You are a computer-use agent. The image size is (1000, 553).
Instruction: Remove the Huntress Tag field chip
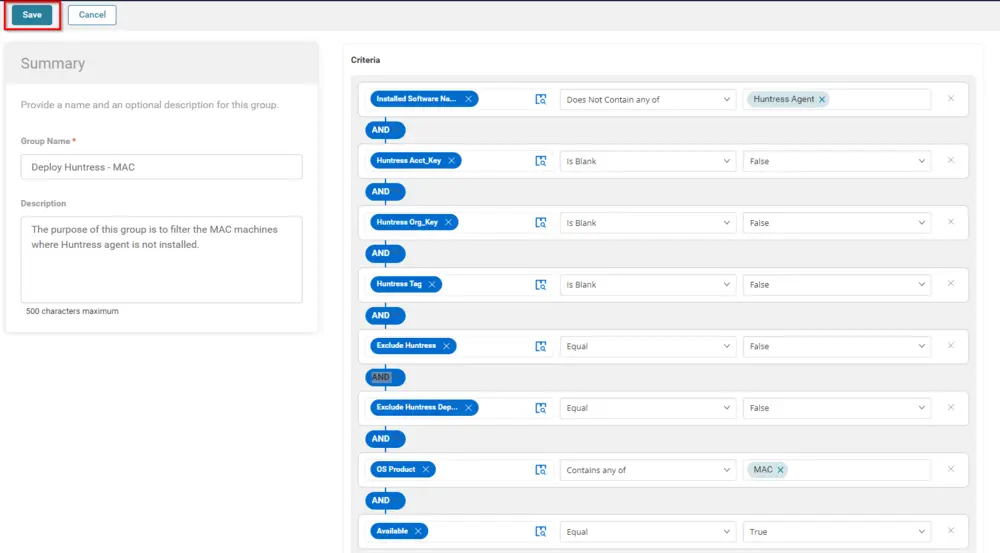(432, 284)
